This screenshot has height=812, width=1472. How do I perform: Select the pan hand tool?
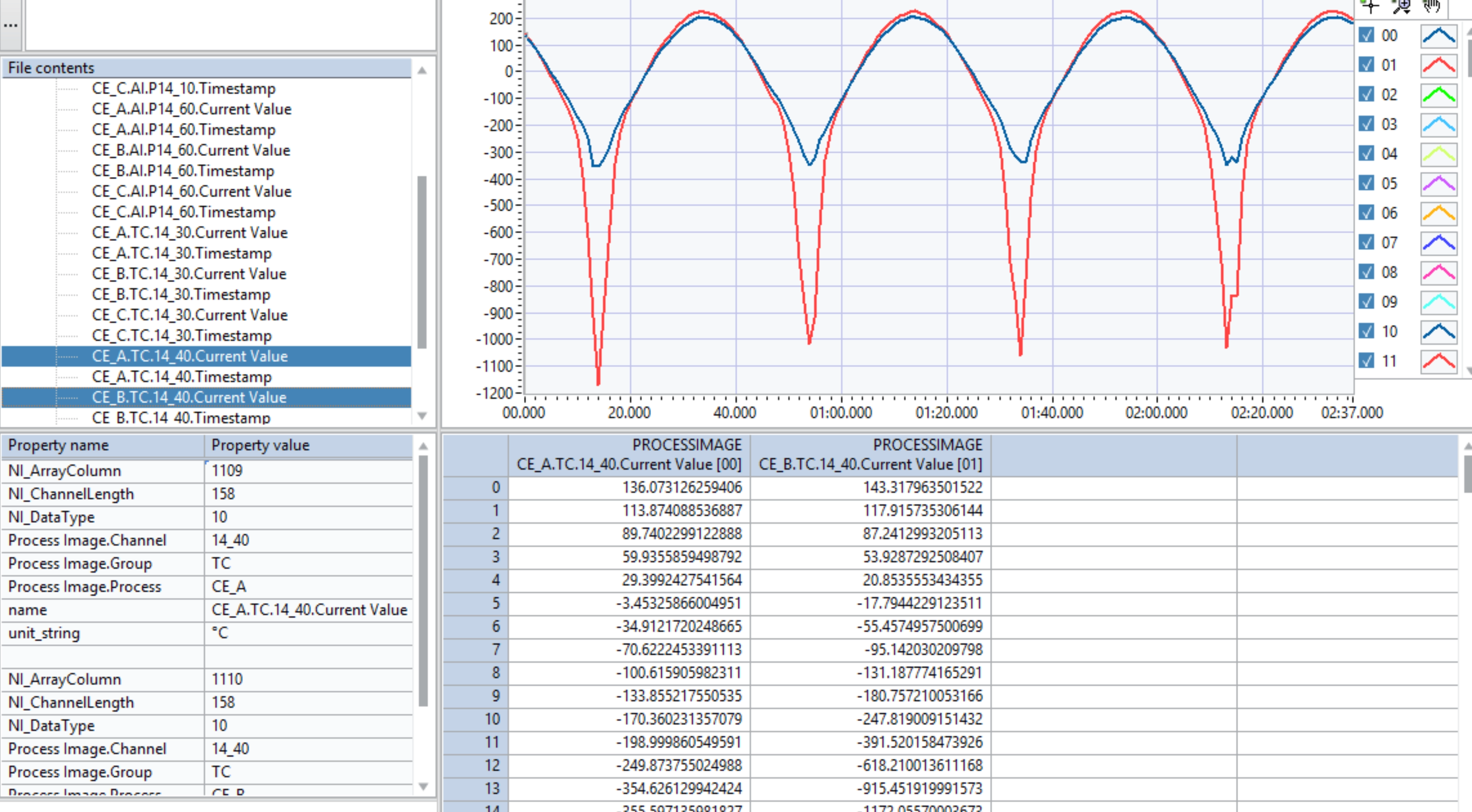pyautogui.click(x=1432, y=6)
